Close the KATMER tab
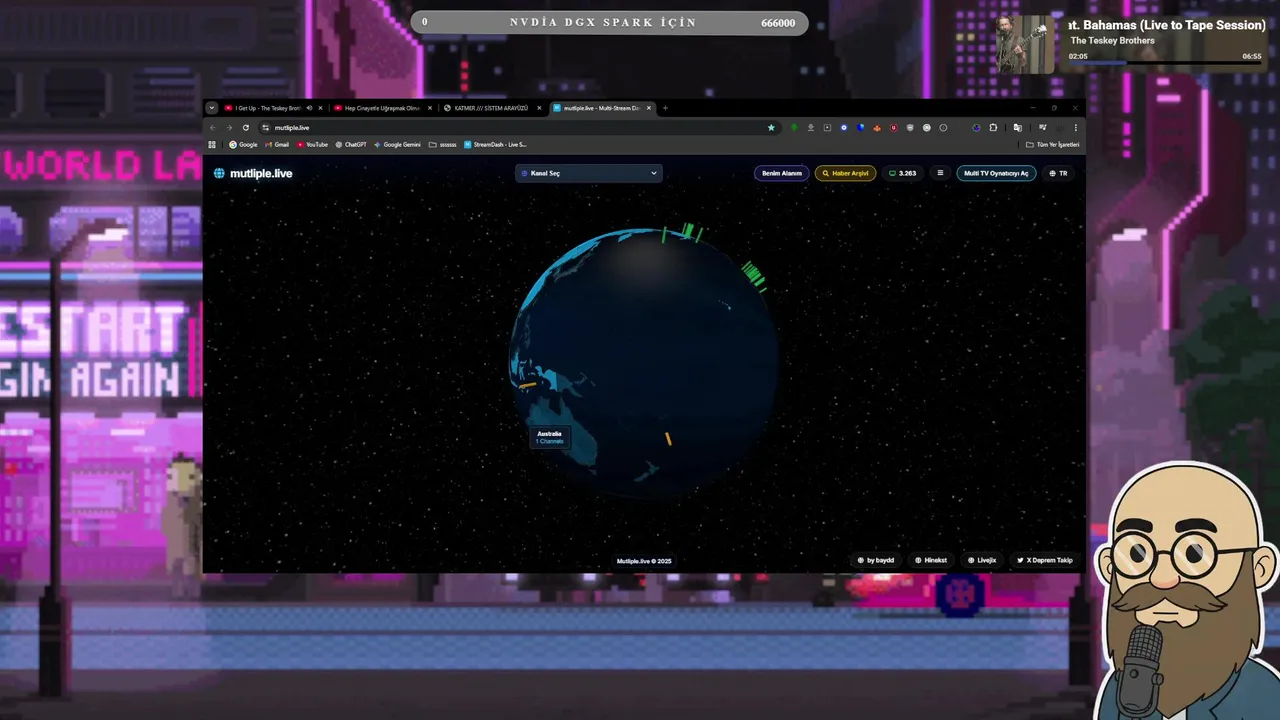Screen dimensions: 1280x720 tap(539, 108)
